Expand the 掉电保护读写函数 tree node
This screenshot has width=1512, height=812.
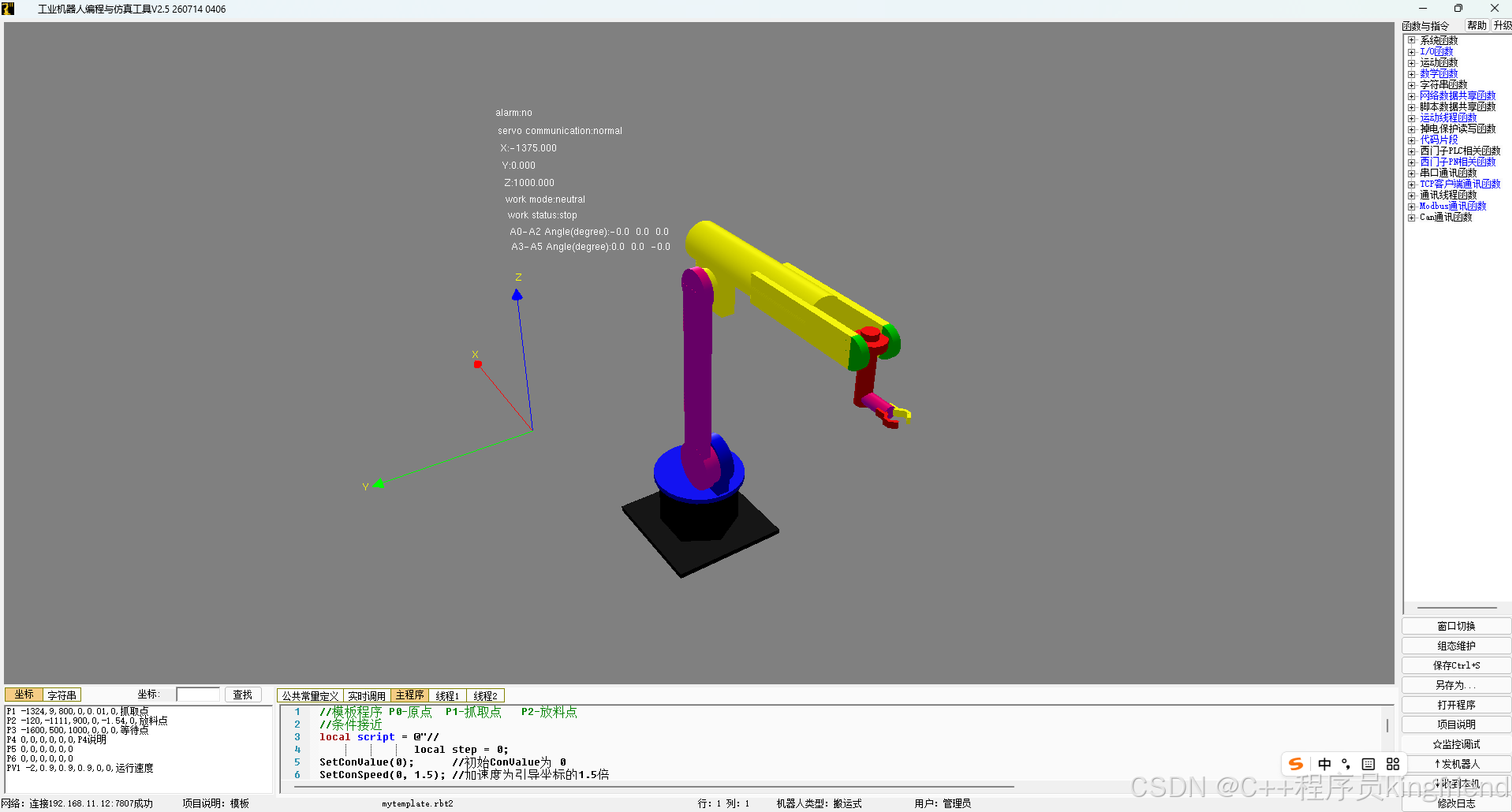[1412, 129]
